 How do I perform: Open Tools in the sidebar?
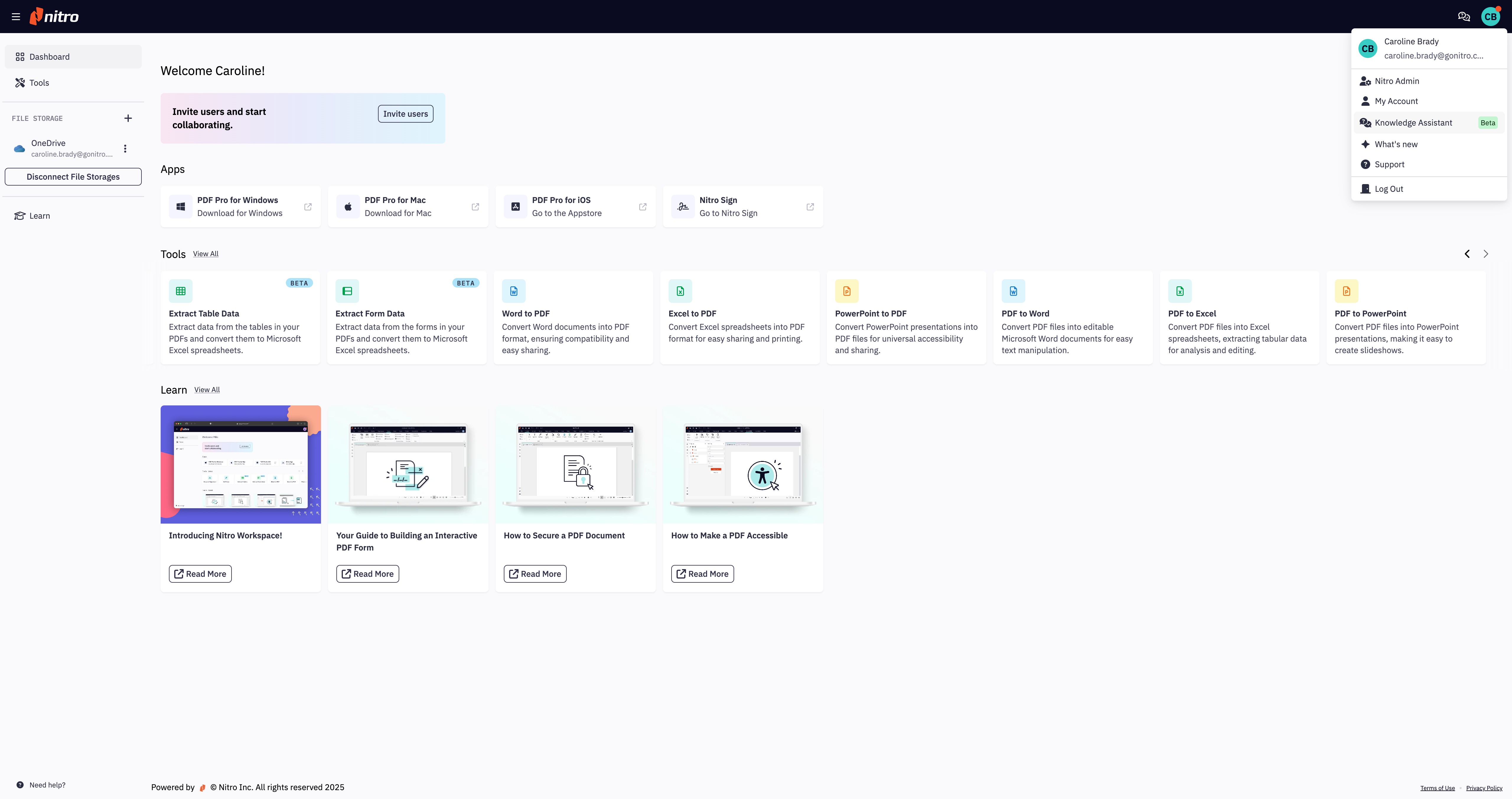pyautogui.click(x=73, y=83)
